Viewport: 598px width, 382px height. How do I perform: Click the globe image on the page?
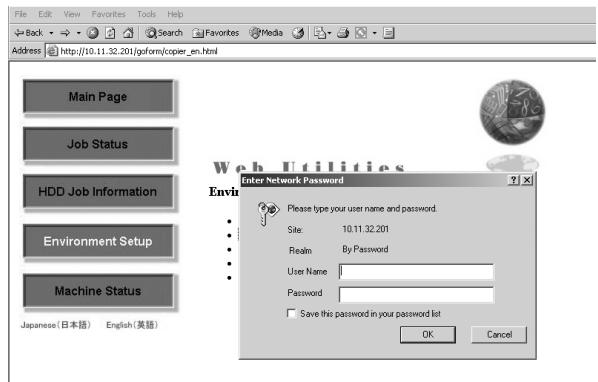pos(512,112)
